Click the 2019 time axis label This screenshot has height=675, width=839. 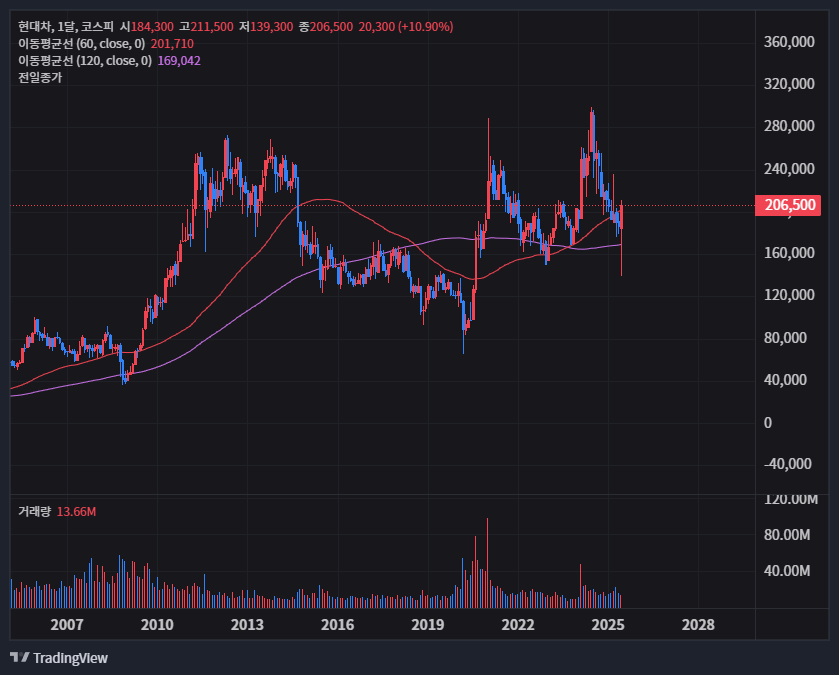coord(428,625)
